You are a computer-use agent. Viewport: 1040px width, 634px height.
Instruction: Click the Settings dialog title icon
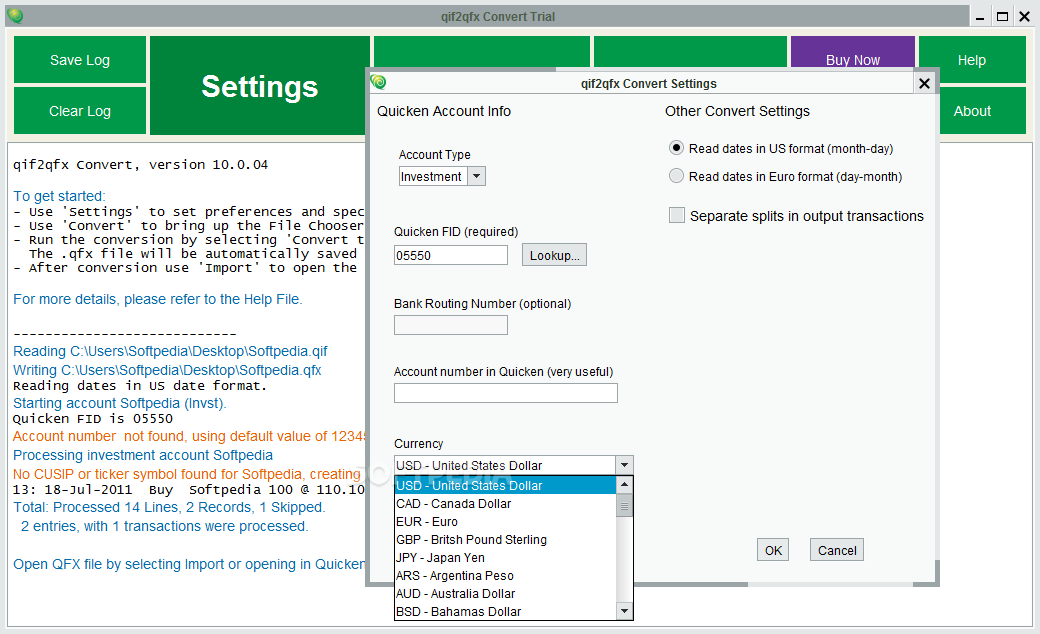pyautogui.click(x=379, y=82)
